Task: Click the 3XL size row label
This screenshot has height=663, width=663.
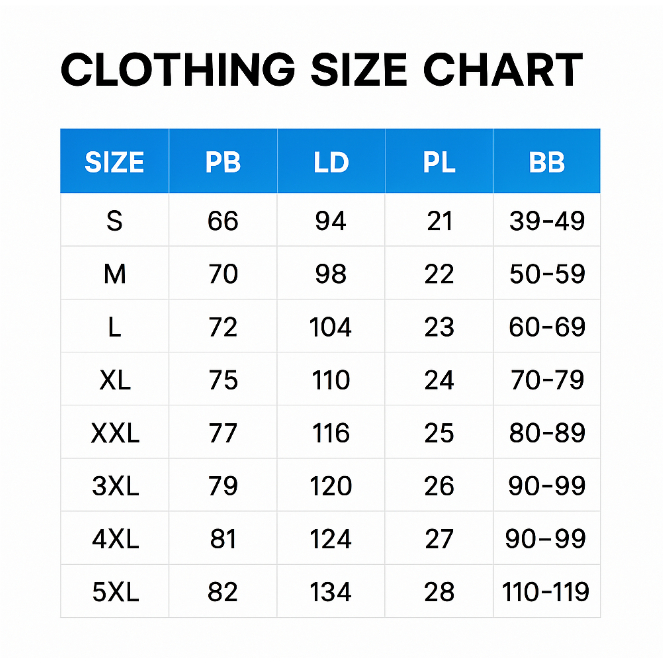Action: pyautogui.click(x=114, y=486)
